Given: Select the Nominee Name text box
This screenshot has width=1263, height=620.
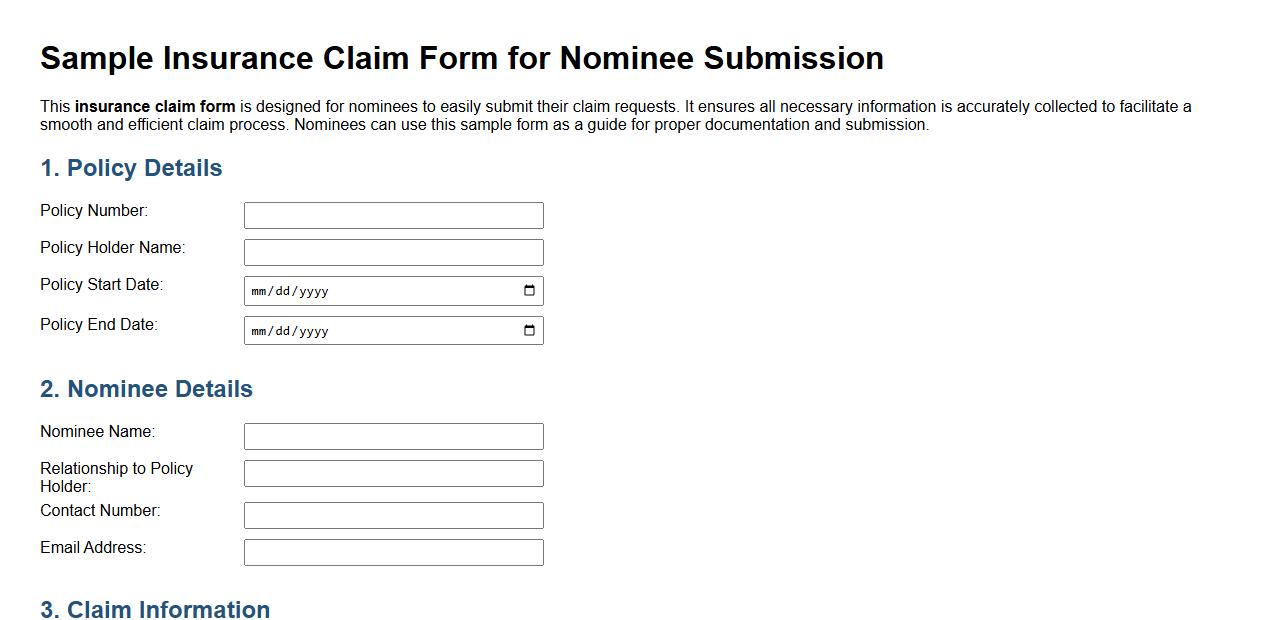Looking at the screenshot, I should [x=393, y=436].
